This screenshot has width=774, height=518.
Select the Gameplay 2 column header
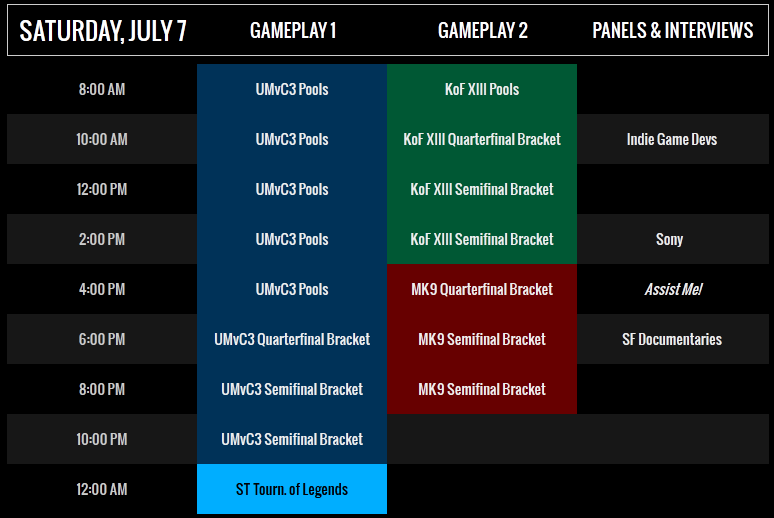482,31
